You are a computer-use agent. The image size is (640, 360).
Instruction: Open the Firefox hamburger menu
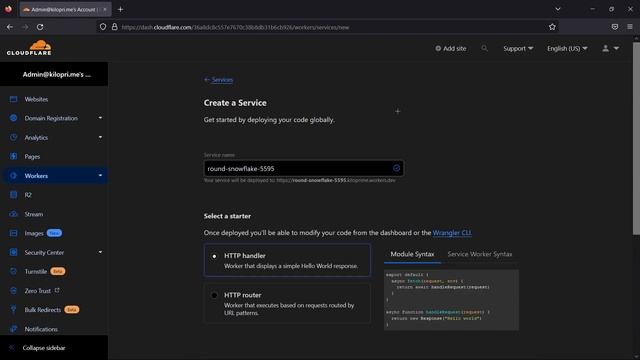[x=630, y=27]
